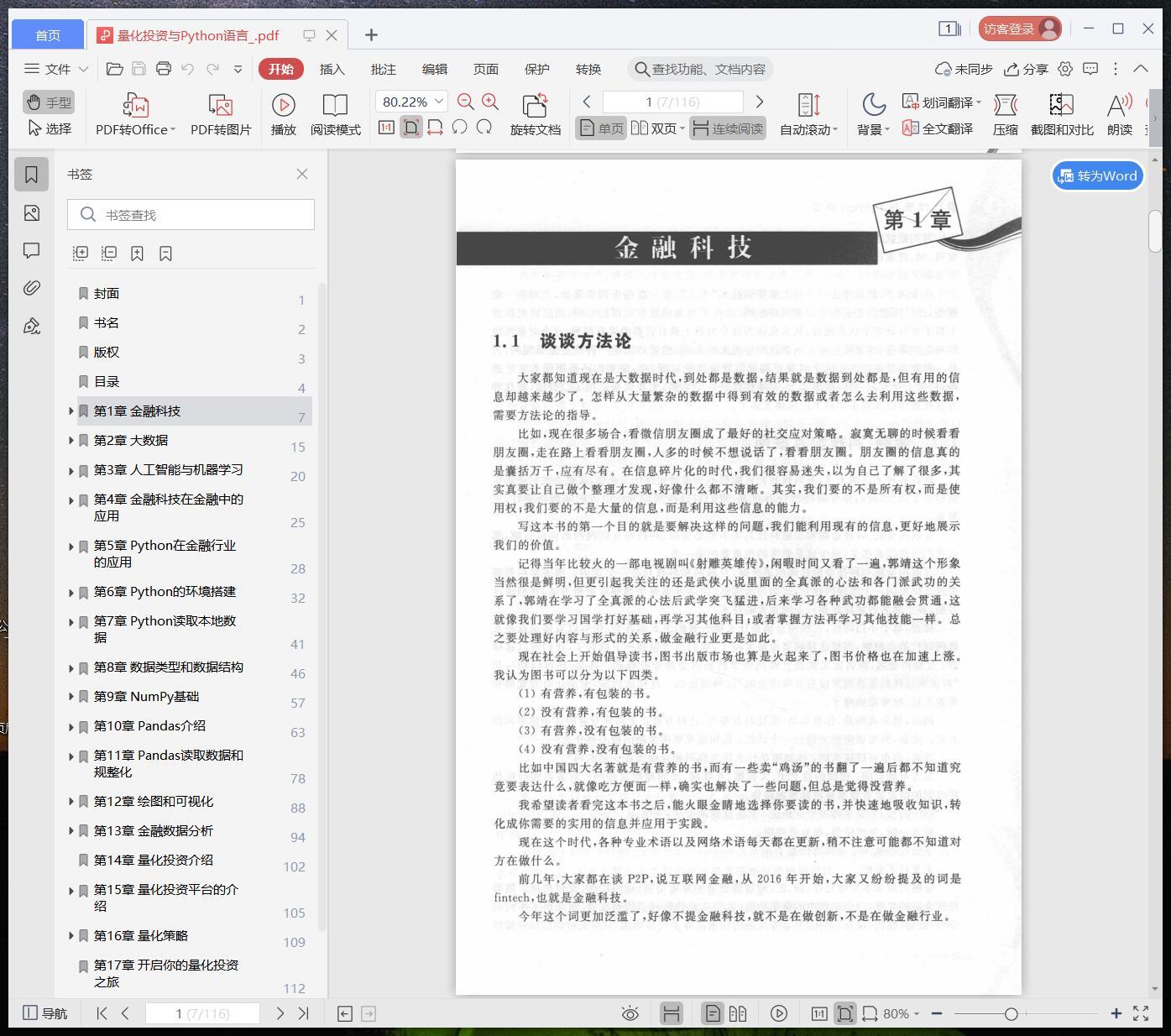Click the settings gear icon at top right

1065,69
